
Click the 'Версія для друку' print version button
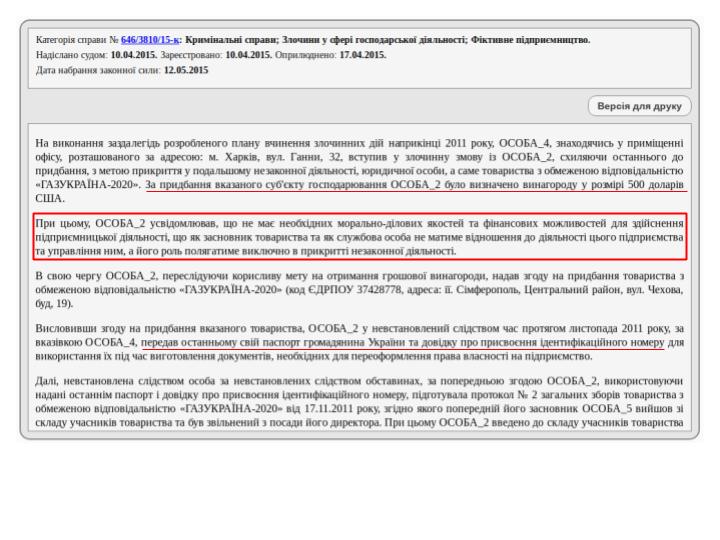pyautogui.click(x=639, y=105)
